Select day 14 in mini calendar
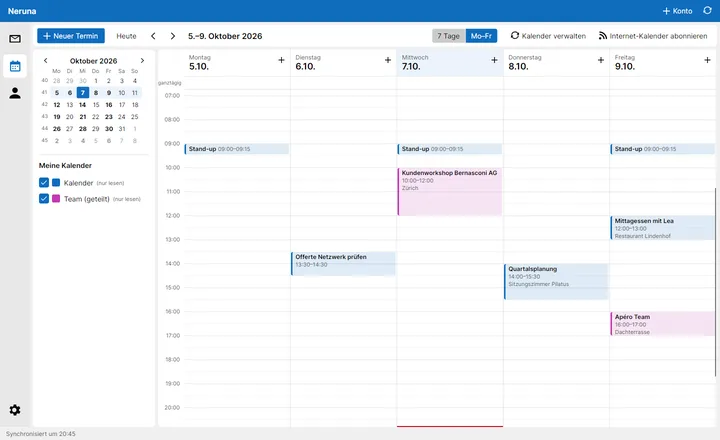The image size is (720, 440). point(83,105)
